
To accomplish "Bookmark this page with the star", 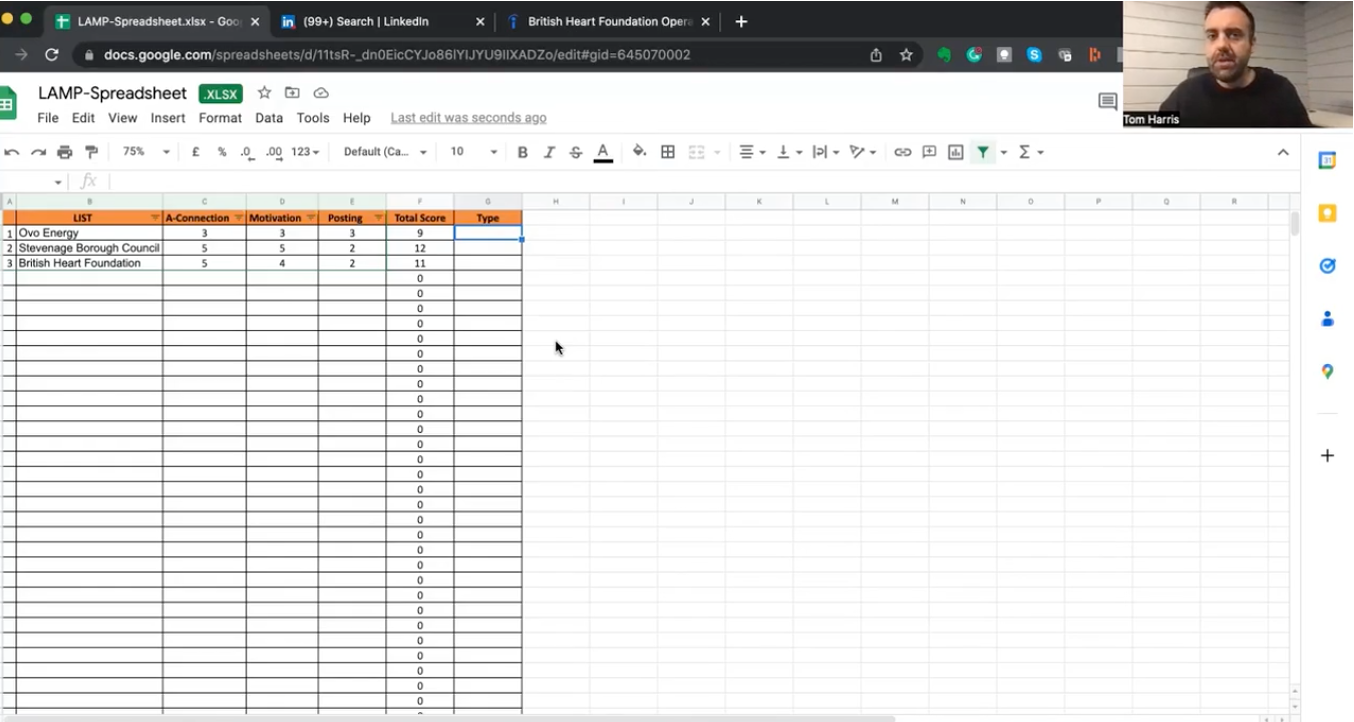I will click(906, 55).
